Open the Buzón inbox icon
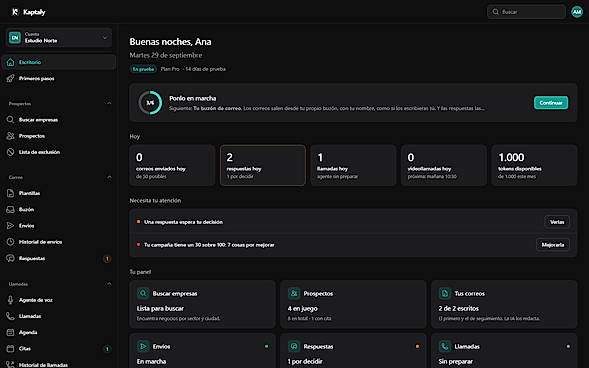Image resolution: width=589 pixels, height=368 pixels. pos(11,210)
